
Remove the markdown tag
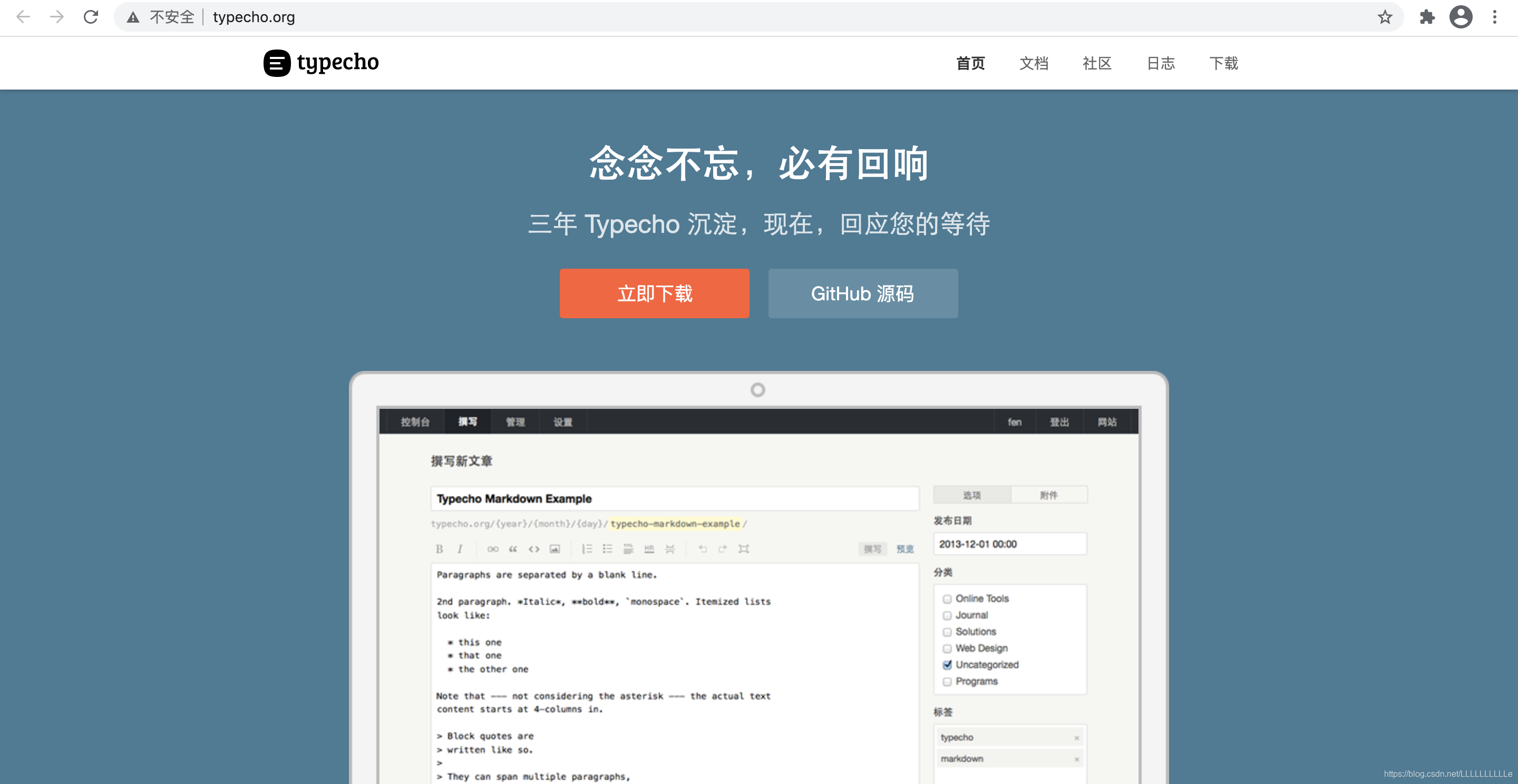click(1077, 759)
